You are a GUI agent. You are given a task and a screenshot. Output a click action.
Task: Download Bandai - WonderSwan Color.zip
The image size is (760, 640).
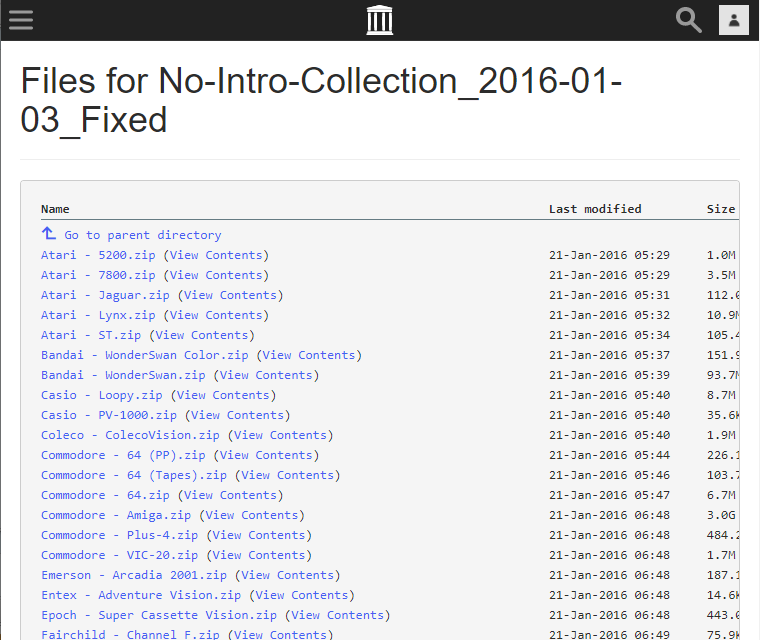[145, 355]
